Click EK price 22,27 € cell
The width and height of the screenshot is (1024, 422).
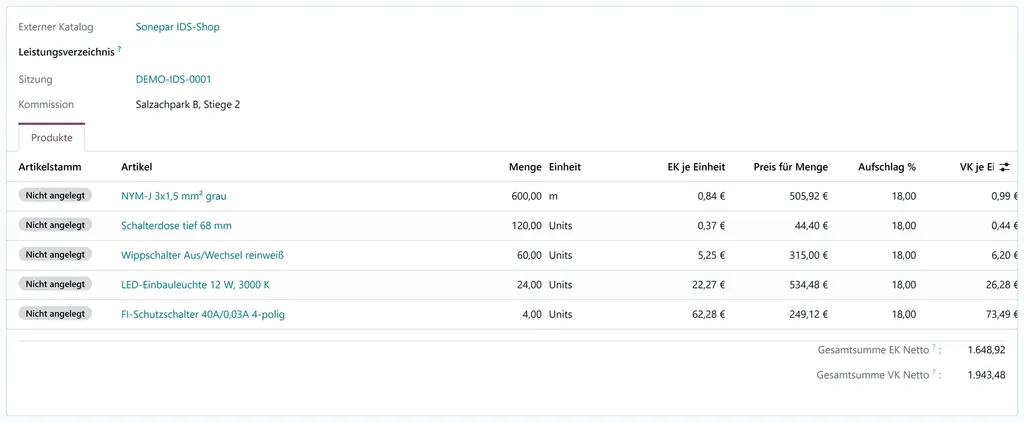tap(708, 285)
